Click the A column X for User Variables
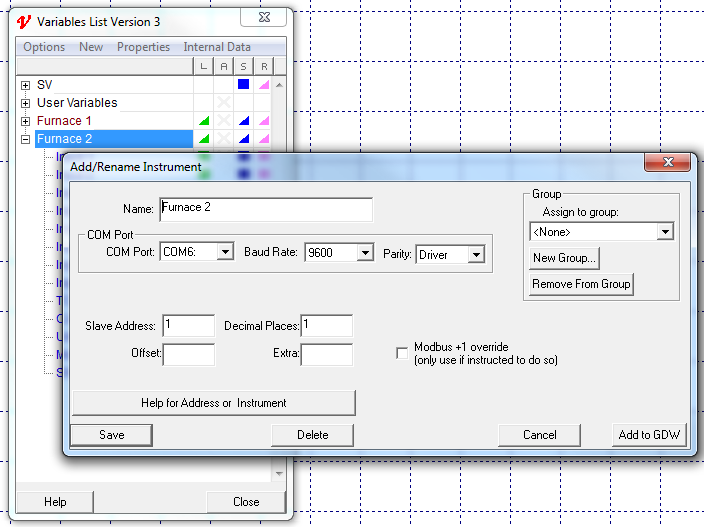The width and height of the screenshot is (704, 527). 224,103
